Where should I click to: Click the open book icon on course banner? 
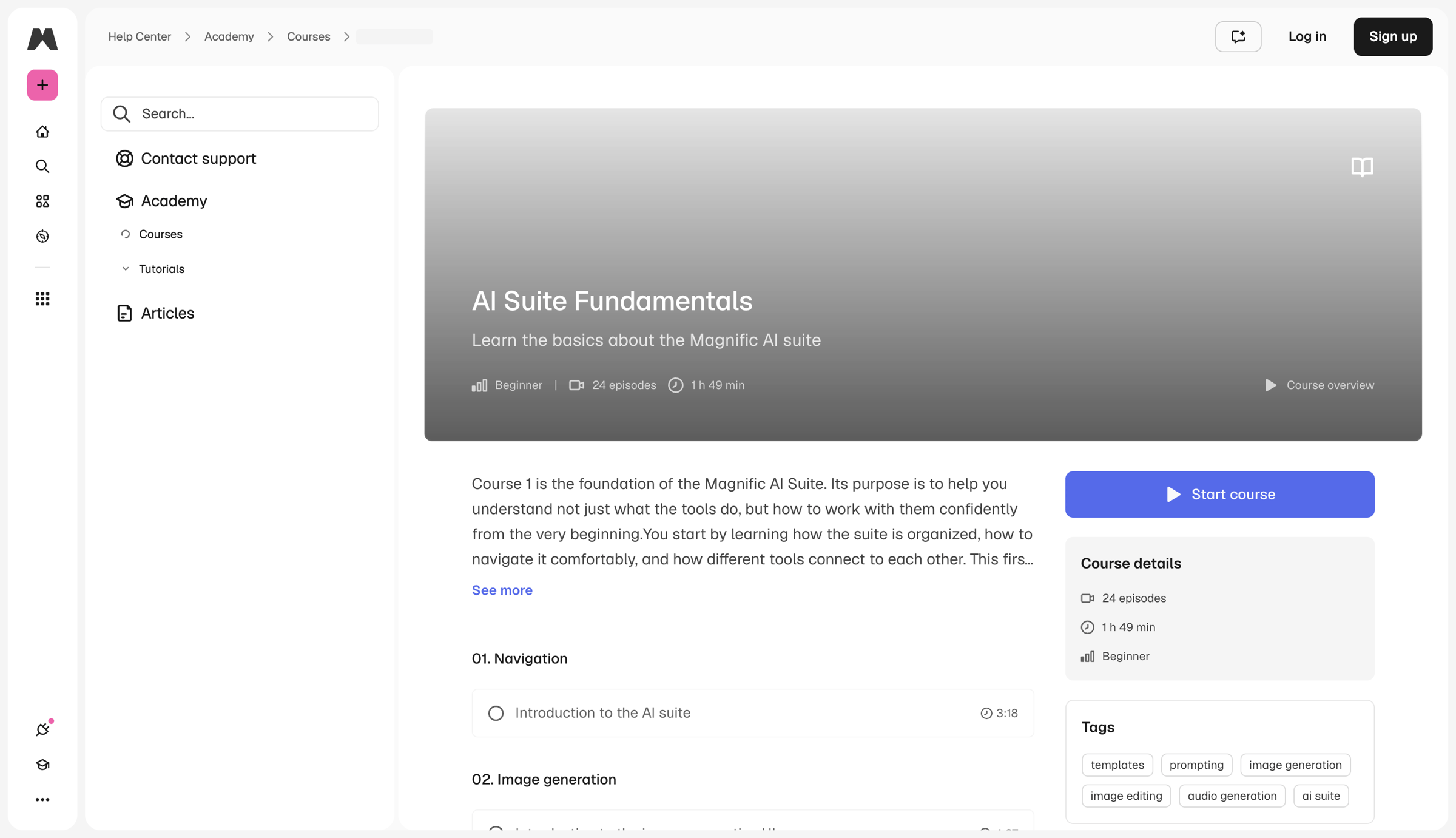point(1362,166)
